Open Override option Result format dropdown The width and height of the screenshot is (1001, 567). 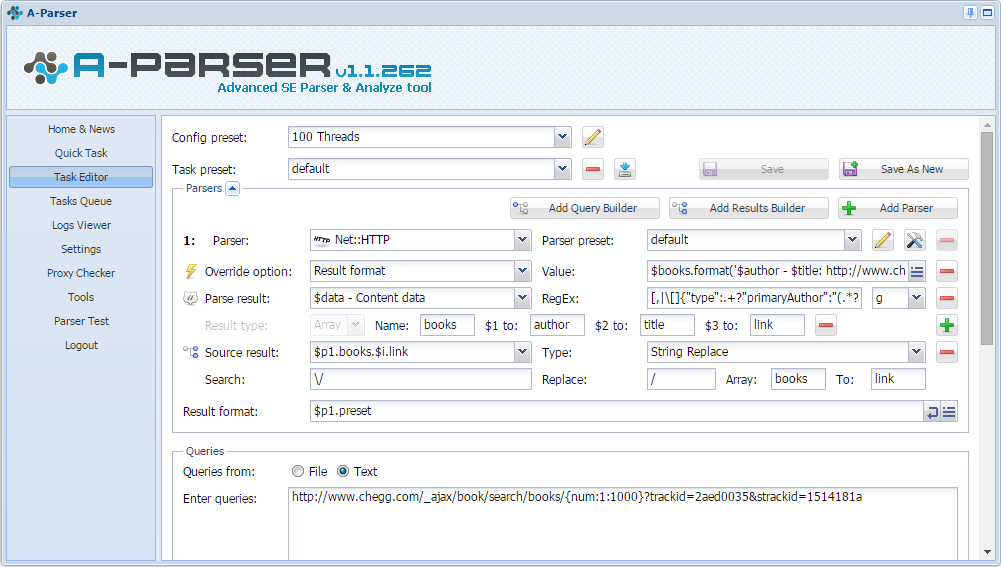click(x=522, y=271)
